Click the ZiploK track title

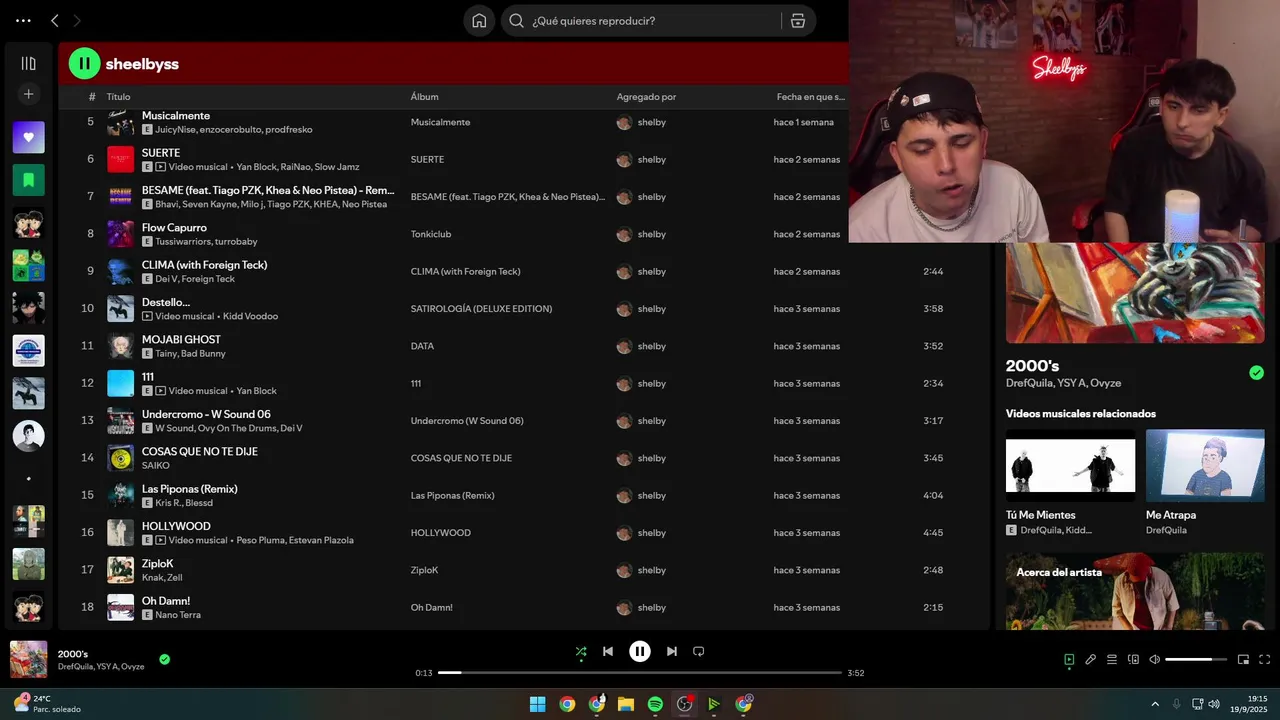(158, 563)
